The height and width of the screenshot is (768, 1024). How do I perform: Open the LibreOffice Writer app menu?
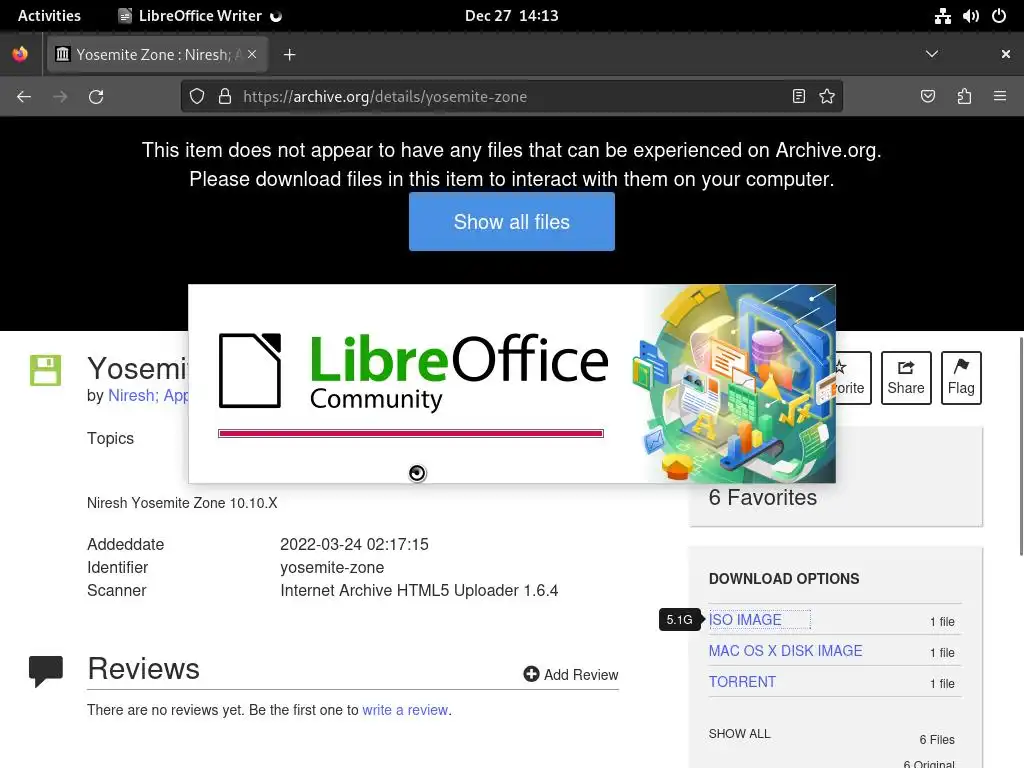click(199, 16)
